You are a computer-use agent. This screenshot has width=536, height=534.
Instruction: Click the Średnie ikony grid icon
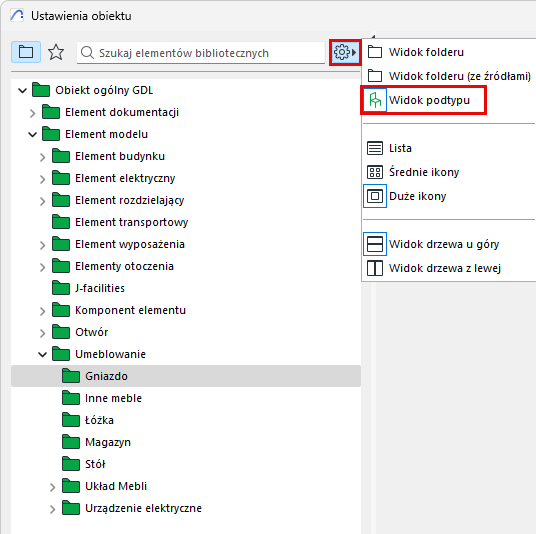pos(375,172)
